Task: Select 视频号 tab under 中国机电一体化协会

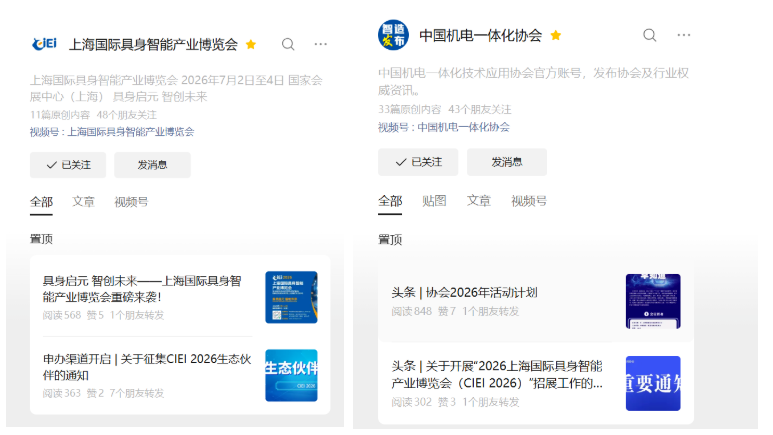Action: 529,201
